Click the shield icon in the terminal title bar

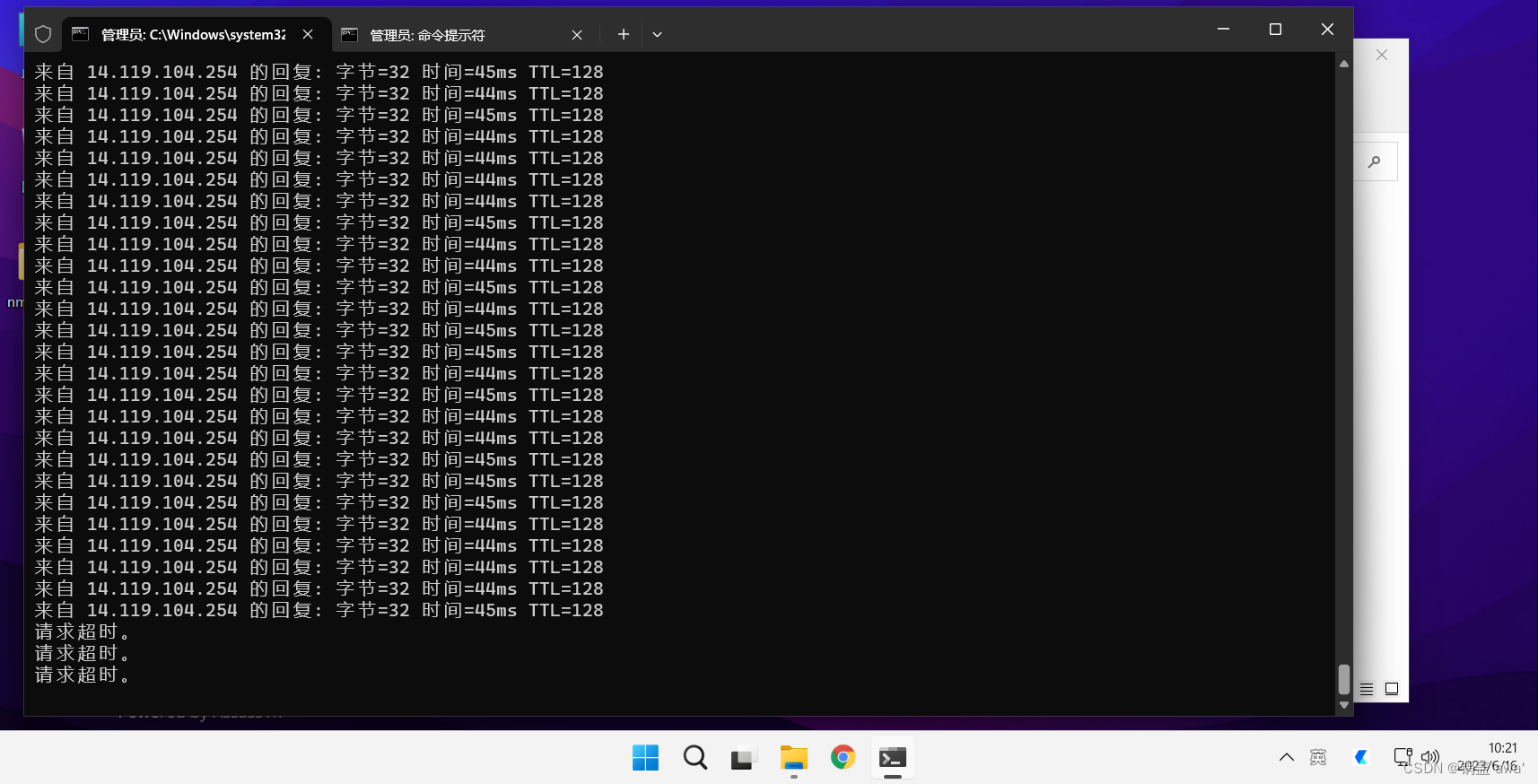[x=43, y=34]
